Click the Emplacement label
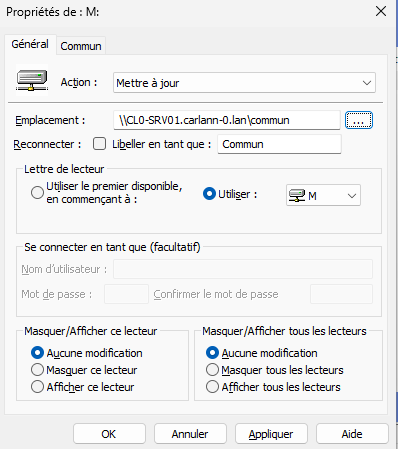The image size is (398, 449). pyautogui.click(x=50, y=120)
